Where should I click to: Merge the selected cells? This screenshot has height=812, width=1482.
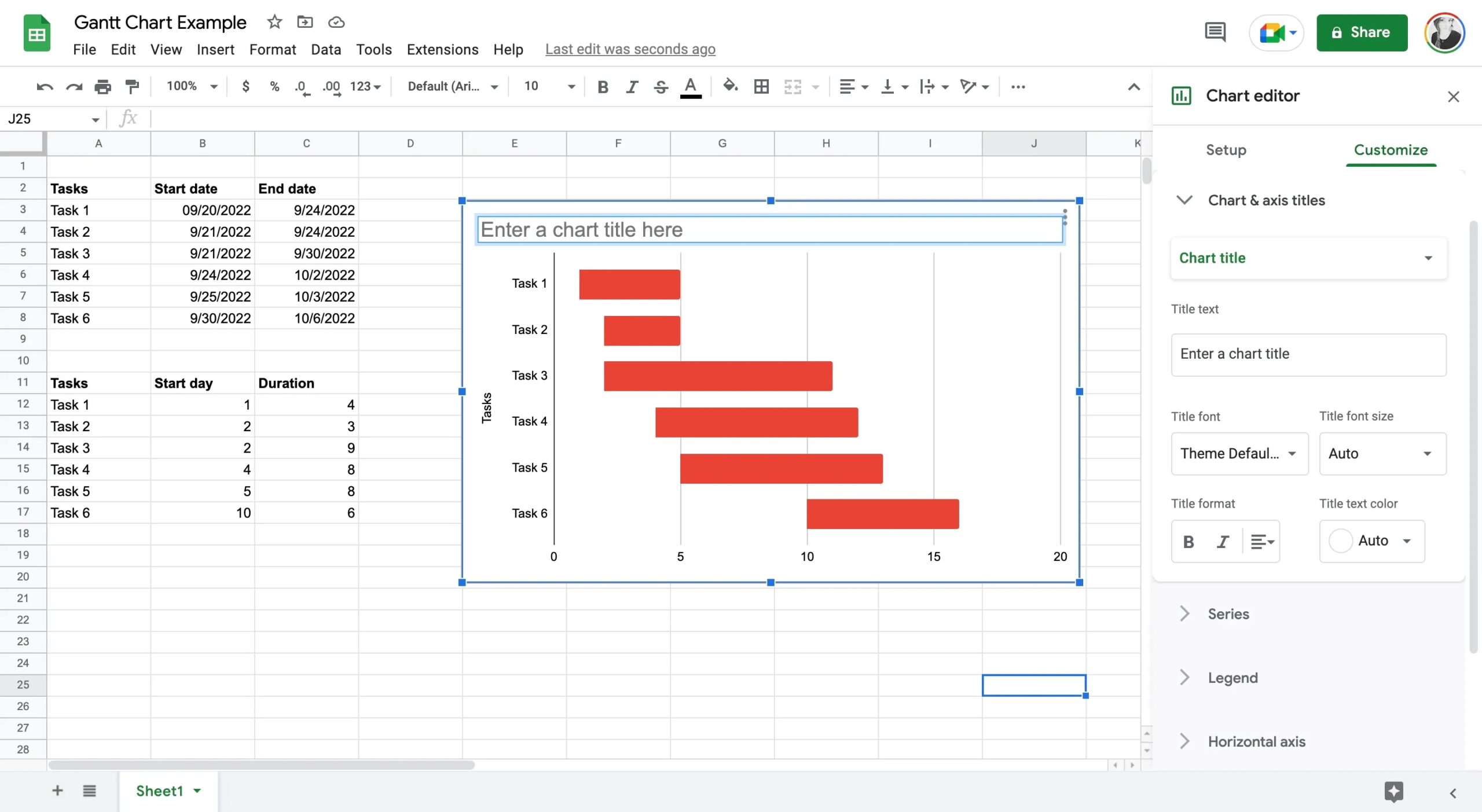[794, 86]
